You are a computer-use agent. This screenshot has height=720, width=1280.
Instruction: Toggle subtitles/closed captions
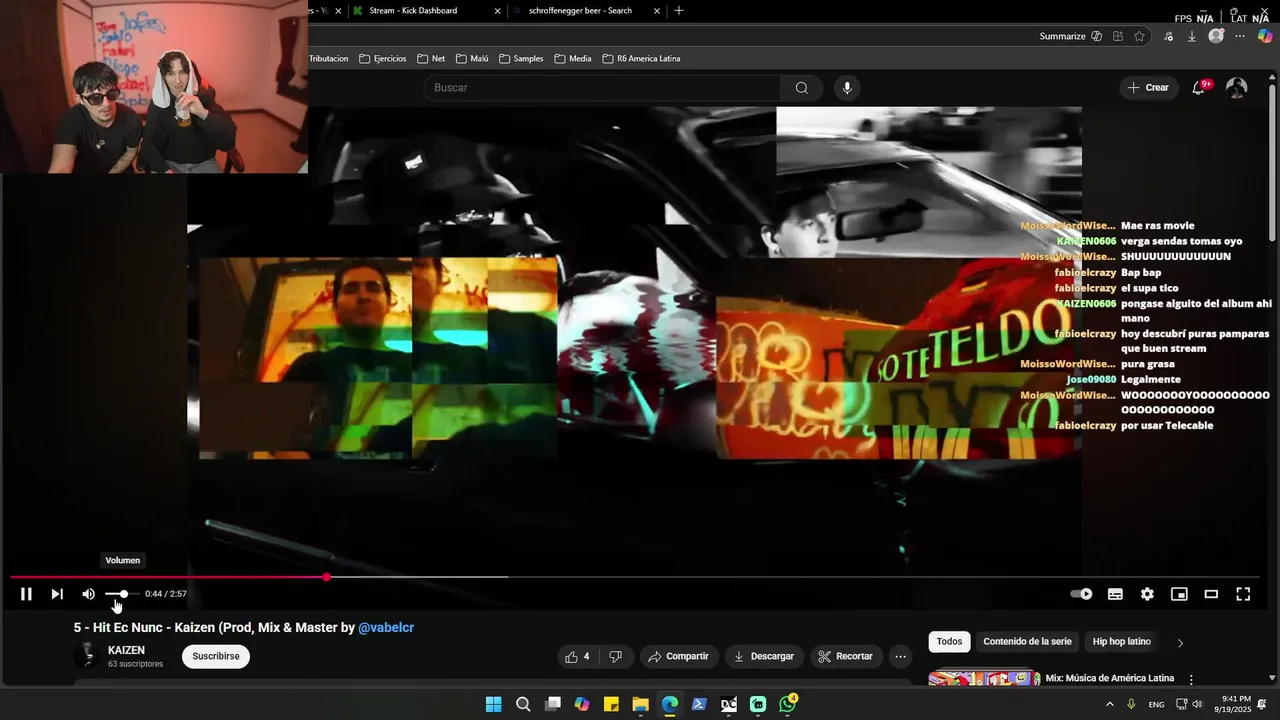click(x=1115, y=594)
